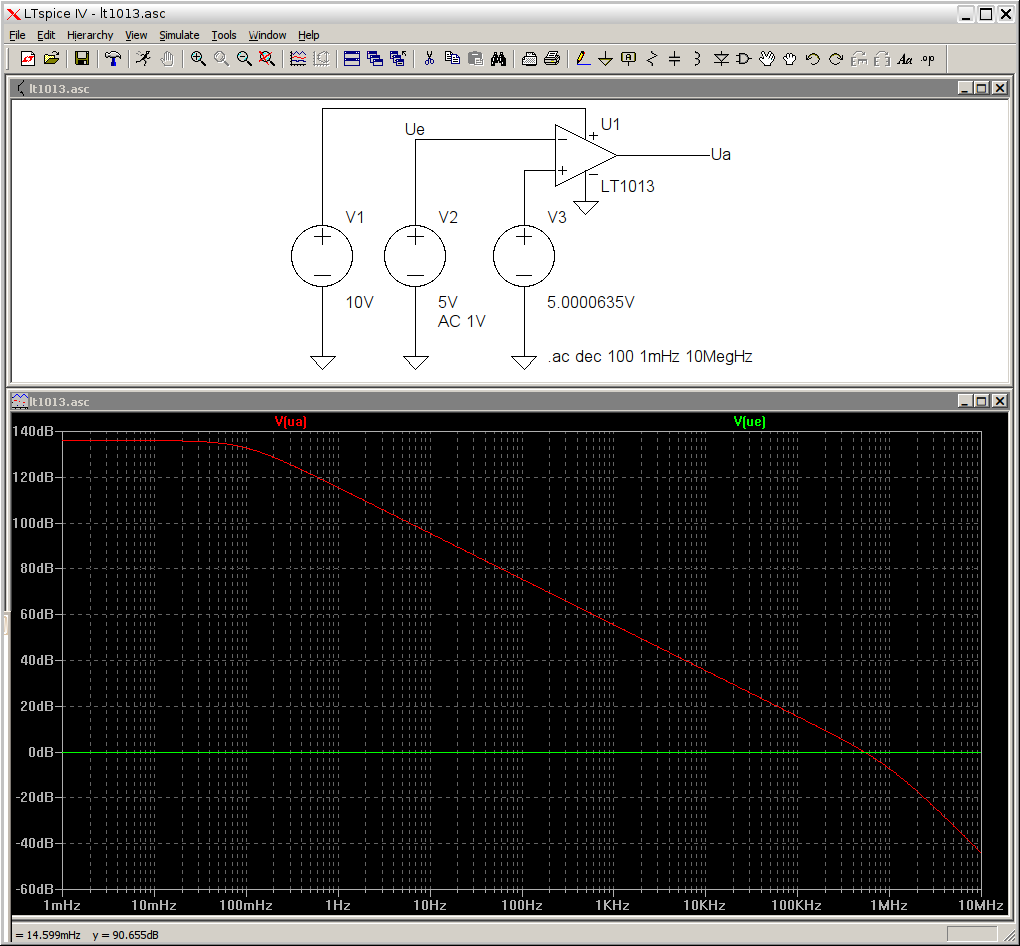Click the Zoom In magnifier icon

[x=198, y=59]
